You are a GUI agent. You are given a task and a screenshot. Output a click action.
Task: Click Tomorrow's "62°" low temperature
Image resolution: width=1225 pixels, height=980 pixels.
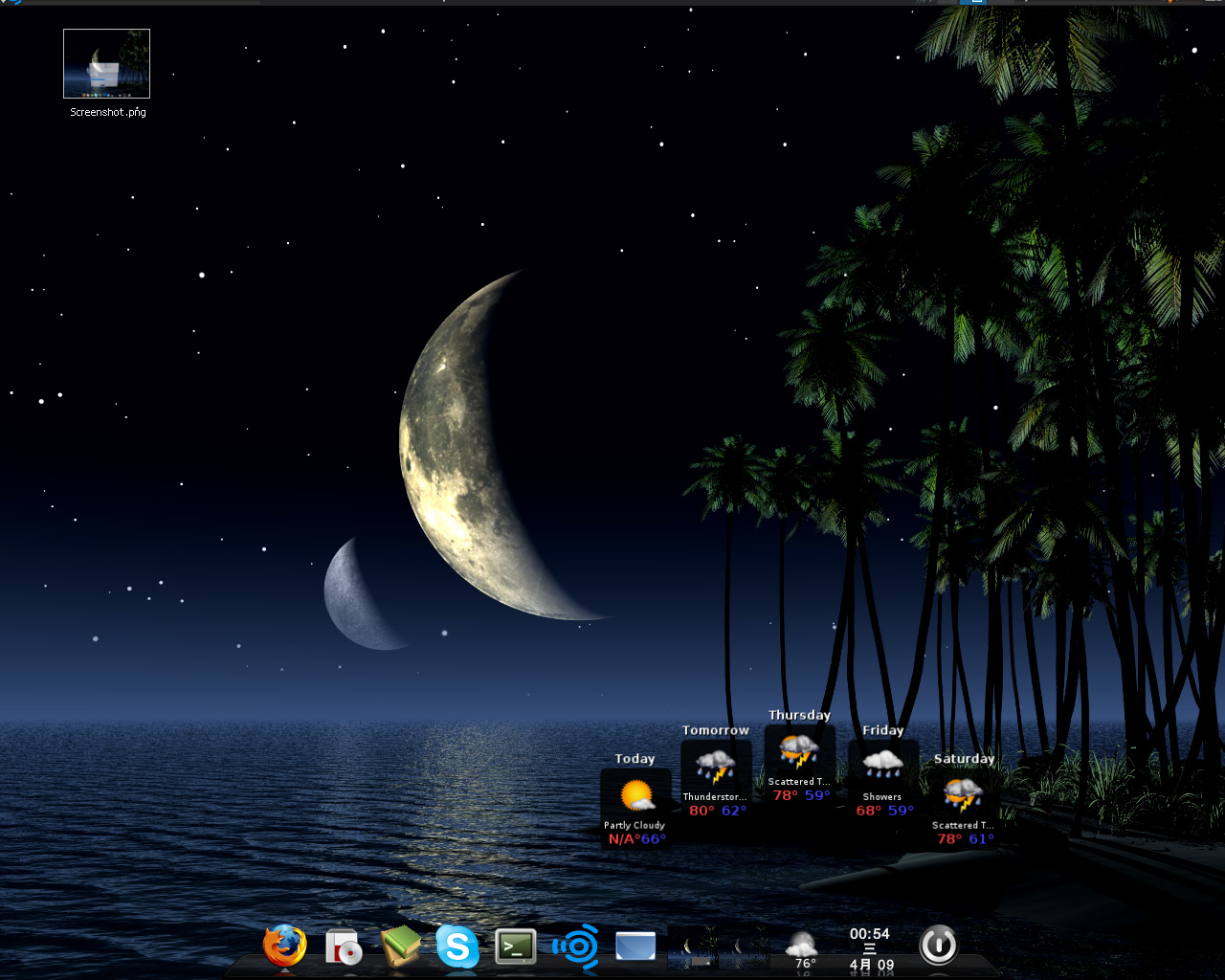[734, 811]
